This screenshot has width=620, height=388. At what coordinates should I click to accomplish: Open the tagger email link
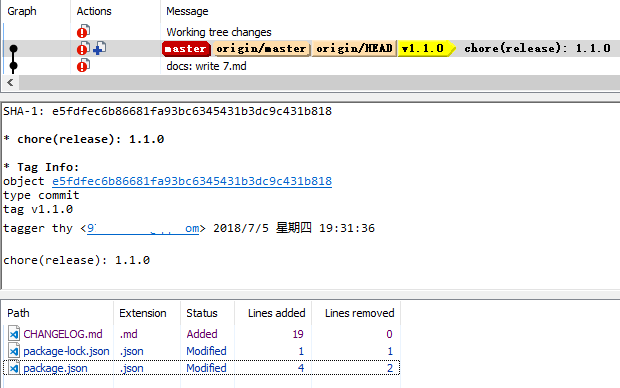pos(143,228)
